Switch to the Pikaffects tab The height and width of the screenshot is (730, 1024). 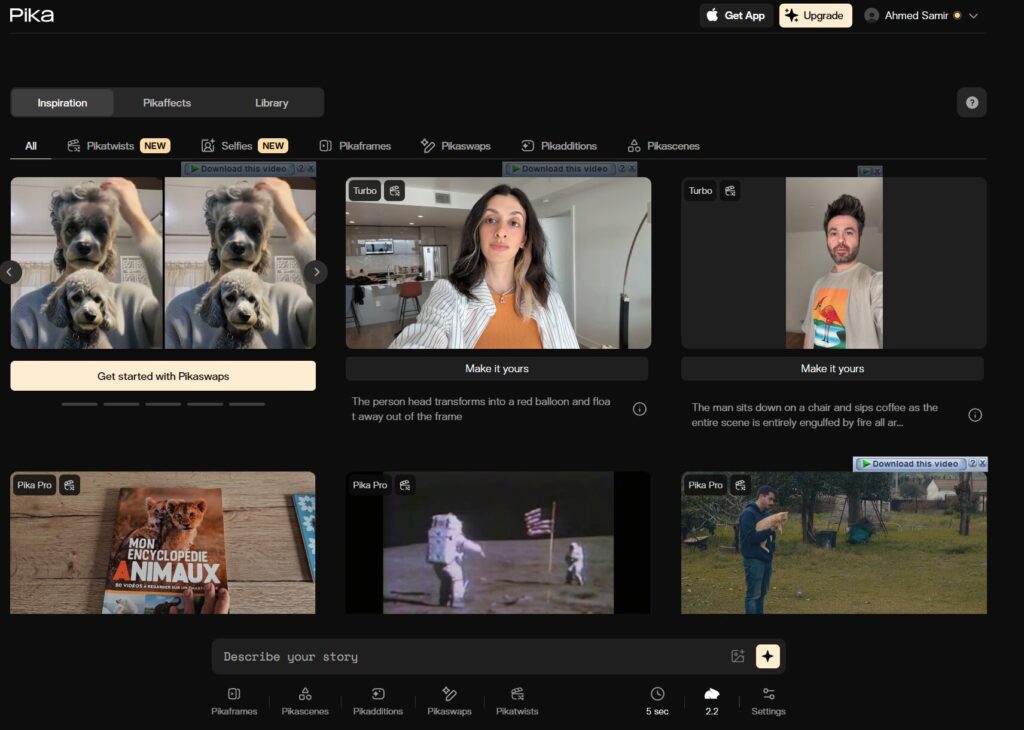tap(167, 103)
